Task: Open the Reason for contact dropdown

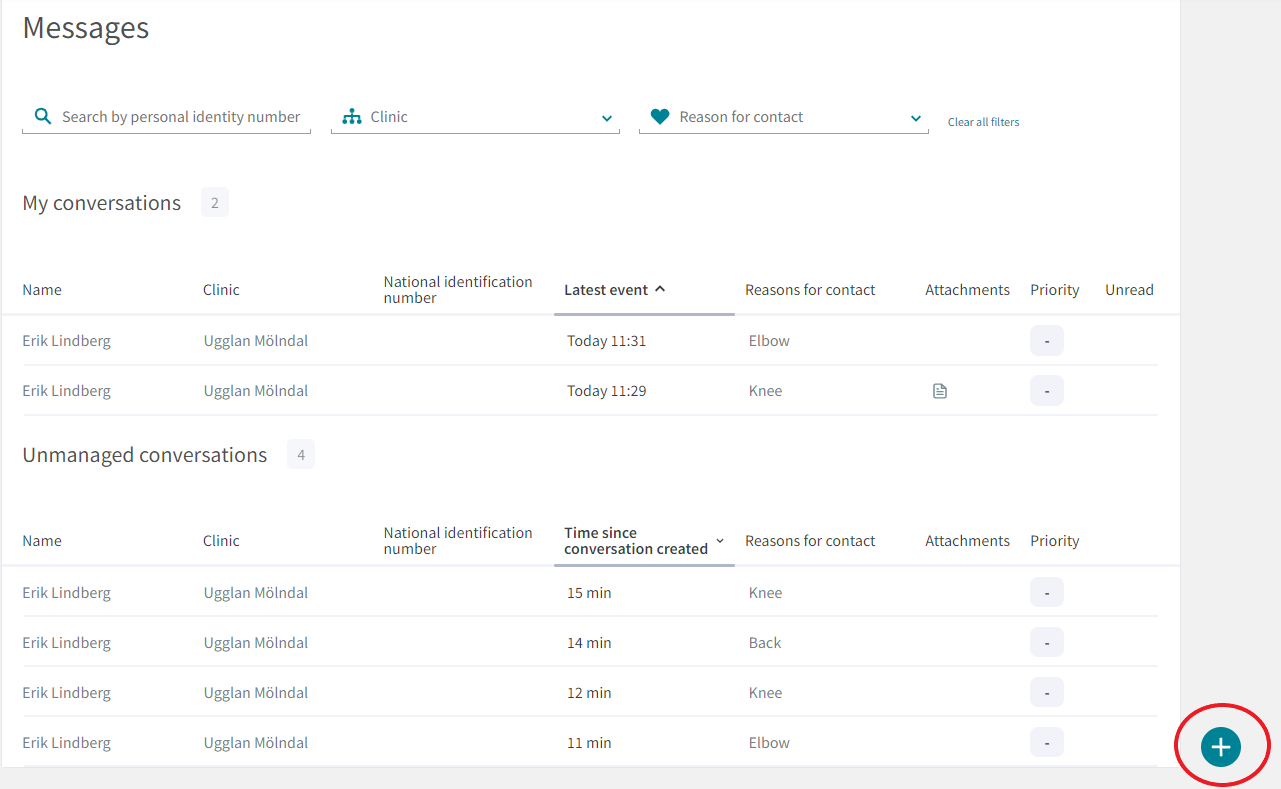Action: pos(784,117)
